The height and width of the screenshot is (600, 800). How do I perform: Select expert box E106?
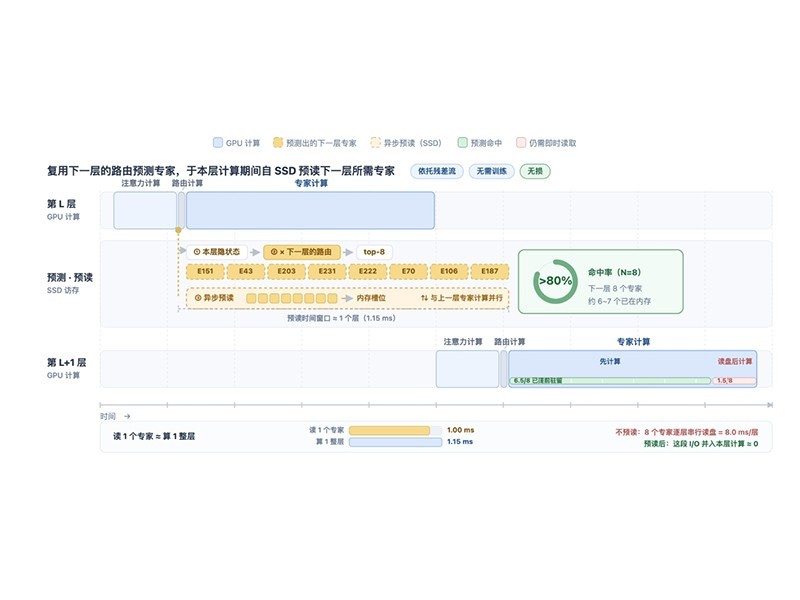click(x=449, y=271)
